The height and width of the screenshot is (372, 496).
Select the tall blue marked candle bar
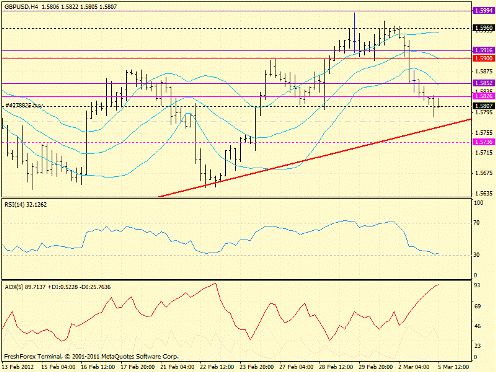click(x=354, y=32)
